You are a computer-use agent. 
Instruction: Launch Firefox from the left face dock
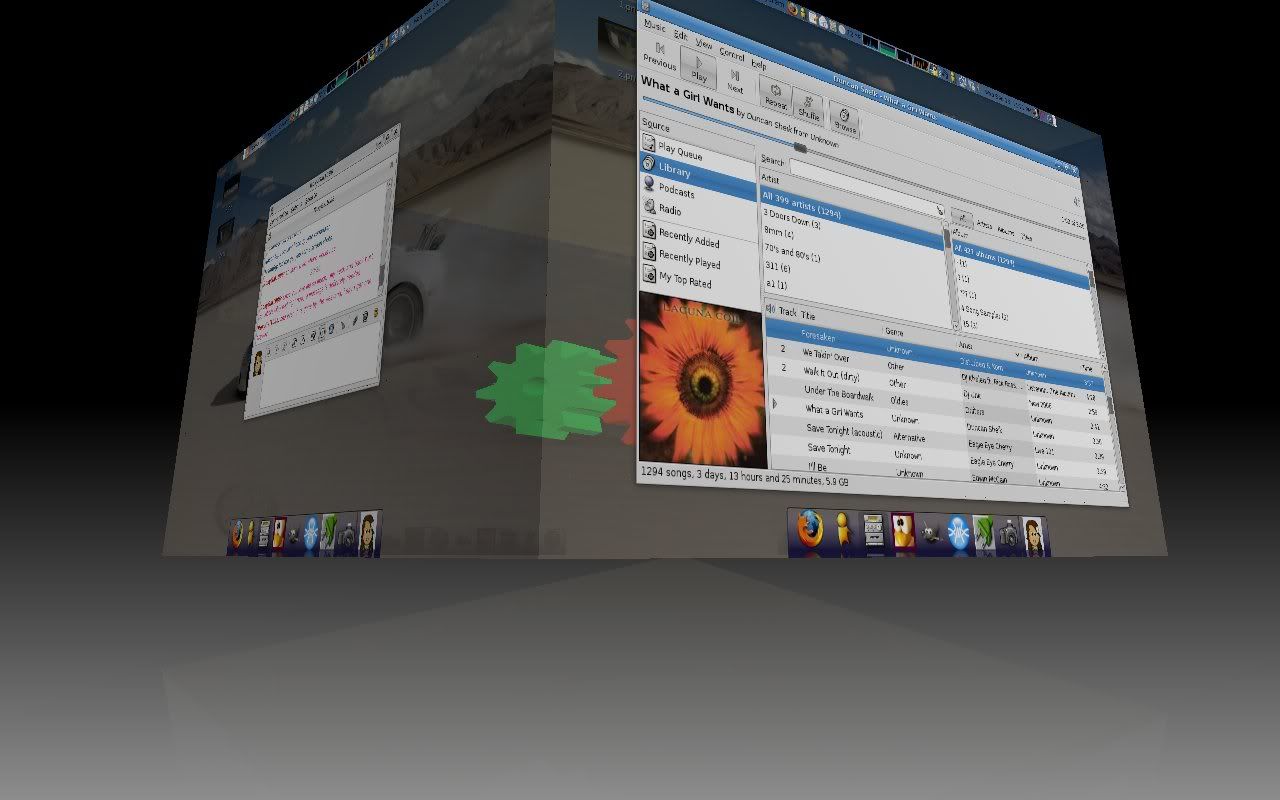point(237,535)
